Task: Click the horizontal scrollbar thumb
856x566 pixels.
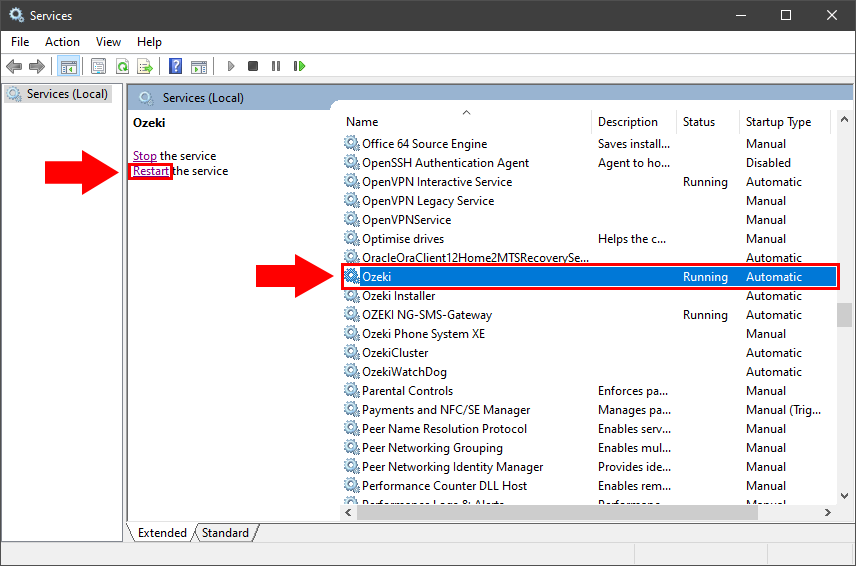Action: (x=557, y=513)
